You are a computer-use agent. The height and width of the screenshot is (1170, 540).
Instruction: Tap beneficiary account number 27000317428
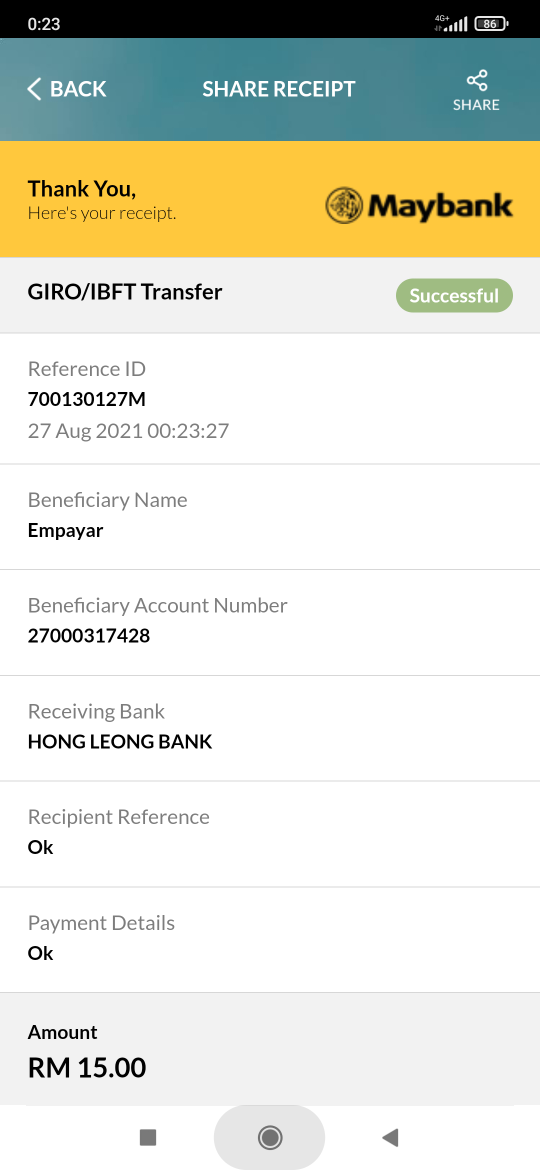tap(89, 636)
